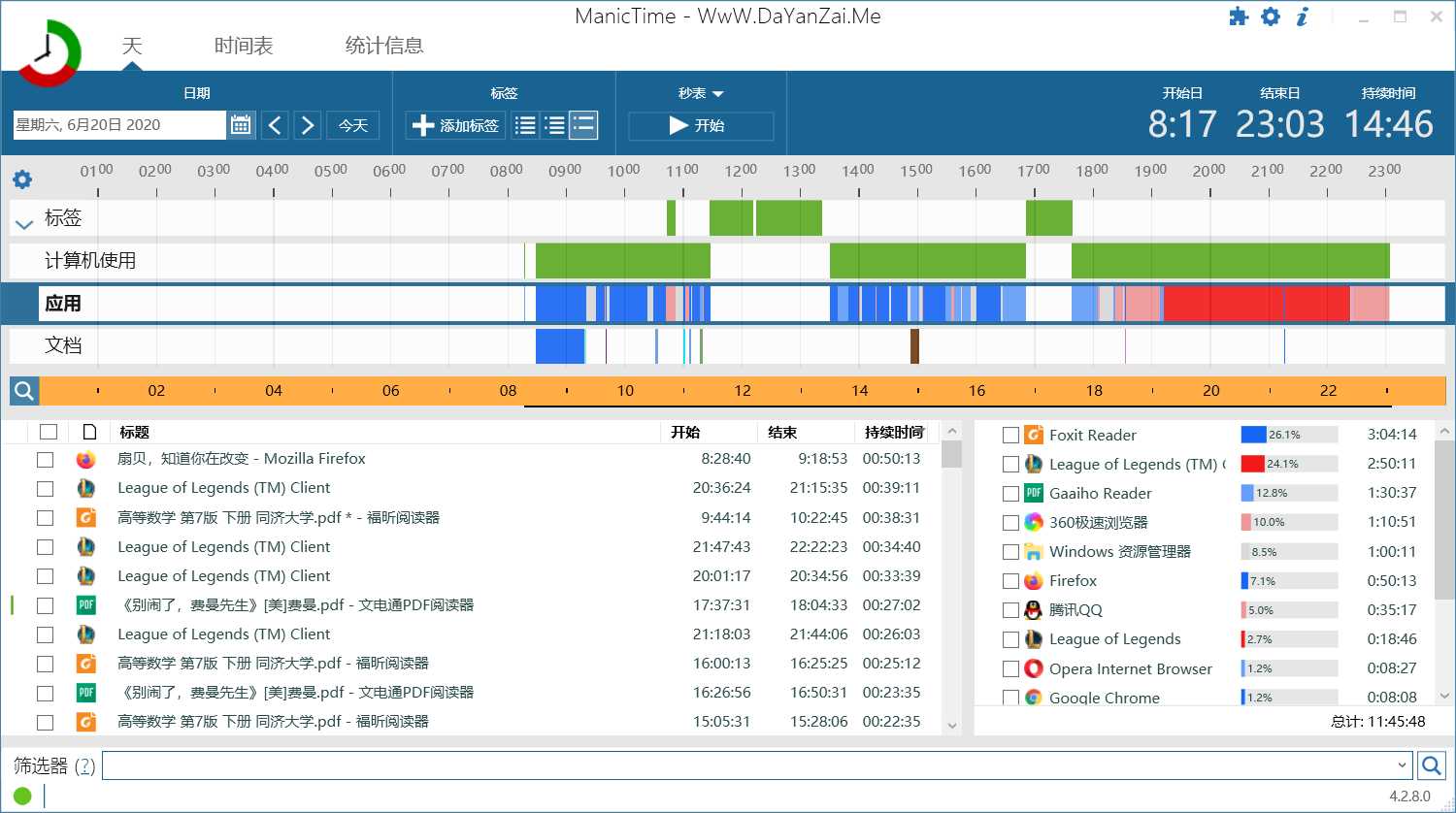This screenshot has height=813, width=1456.
Task: Click Gaaiho Reader PDF icon
Action: [1034, 493]
